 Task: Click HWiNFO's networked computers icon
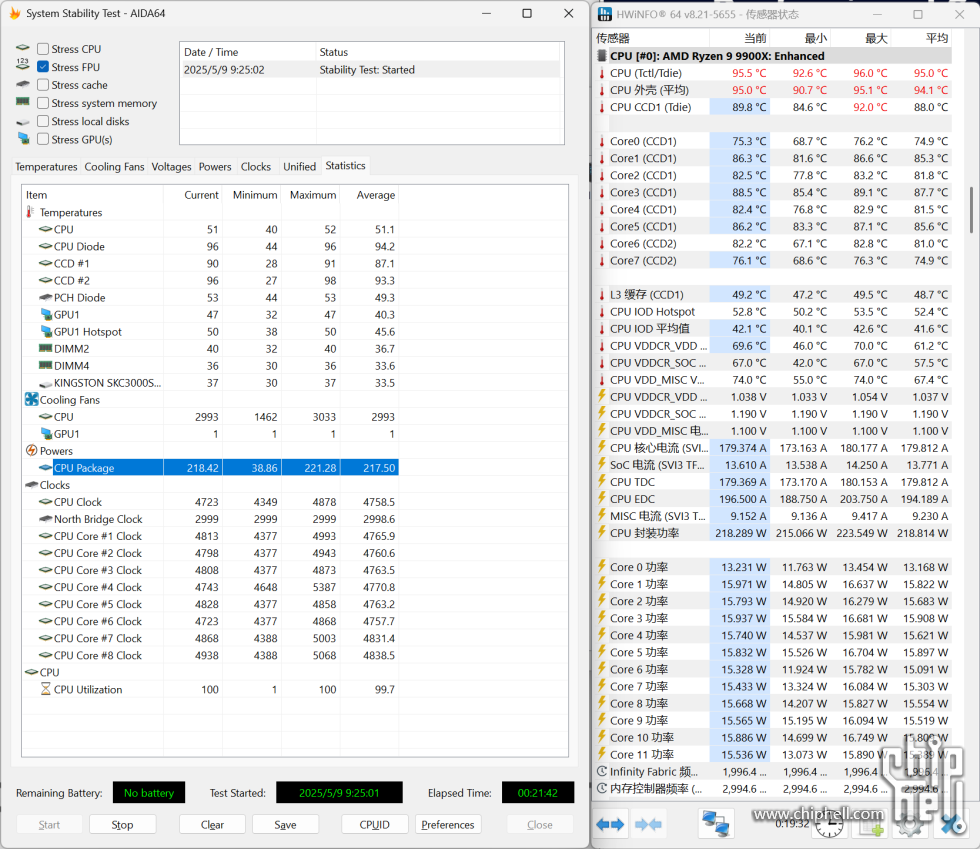tap(716, 823)
